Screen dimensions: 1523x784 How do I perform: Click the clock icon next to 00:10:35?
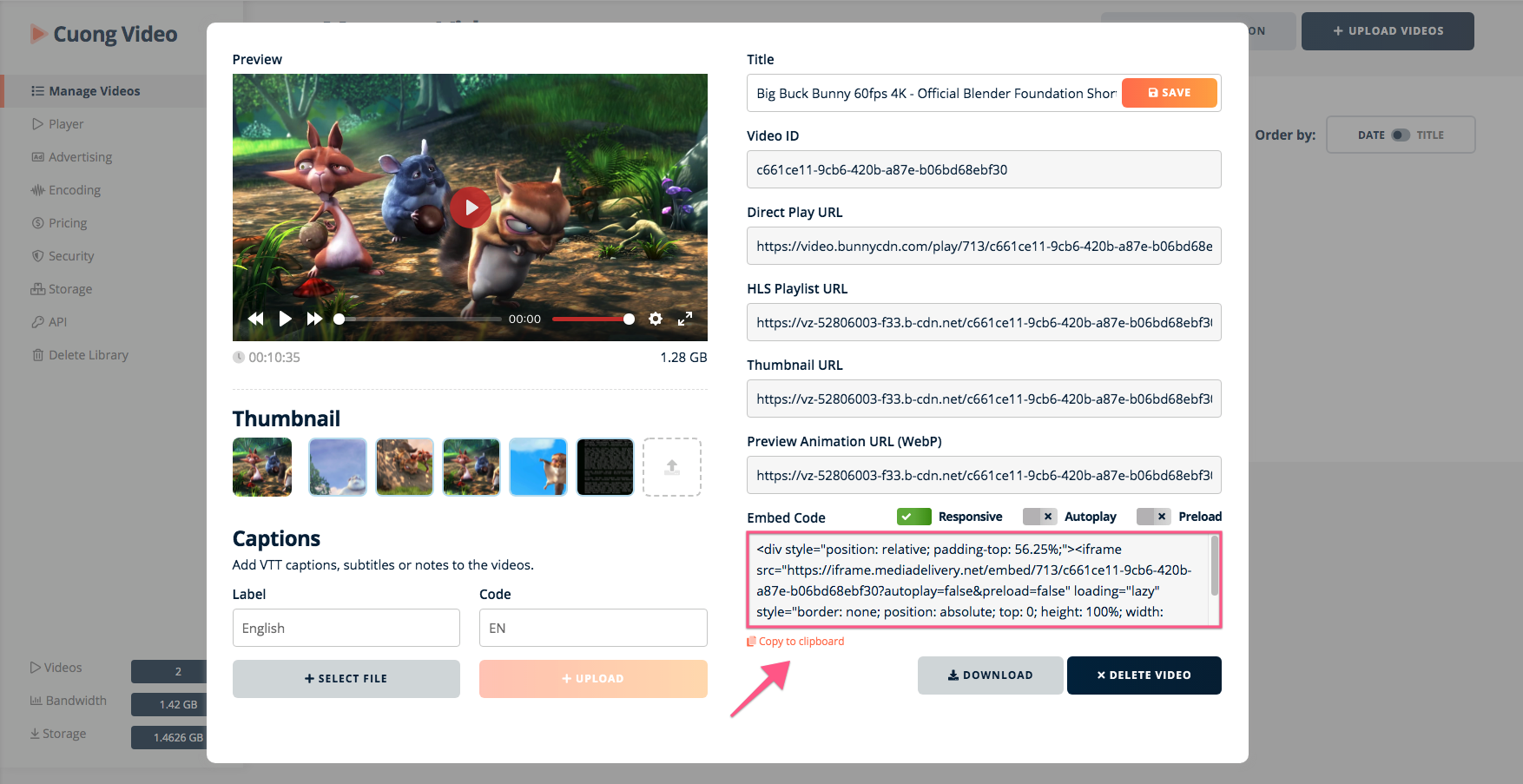[239, 357]
